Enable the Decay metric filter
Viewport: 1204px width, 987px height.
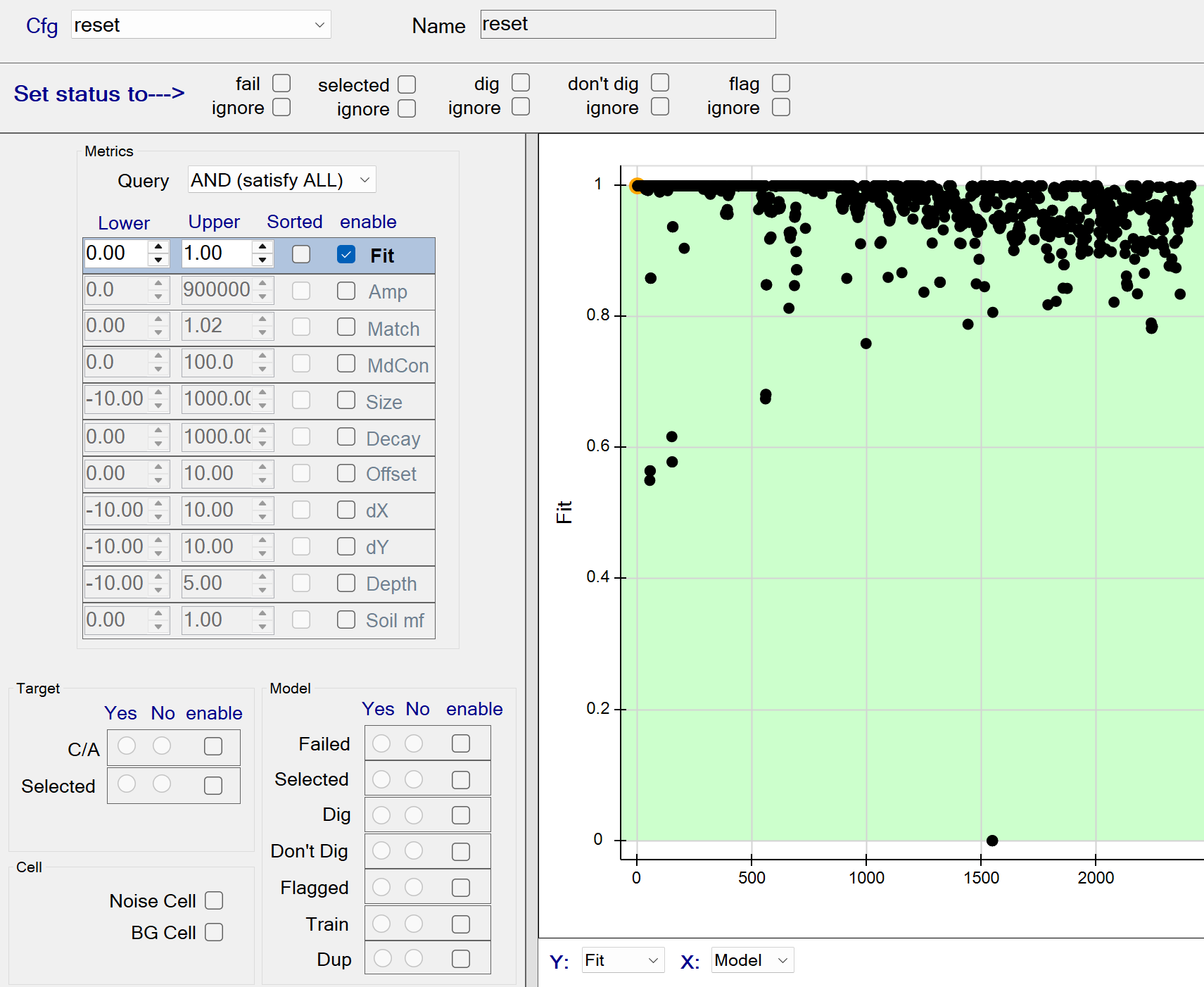click(x=346, y=436)
